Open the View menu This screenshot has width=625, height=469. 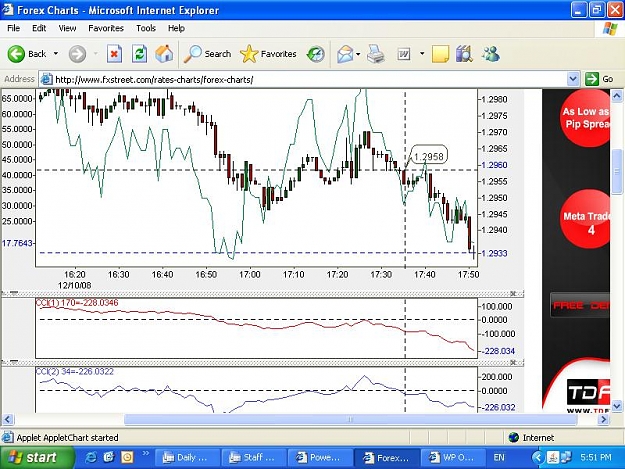click(x=67, y=28)
